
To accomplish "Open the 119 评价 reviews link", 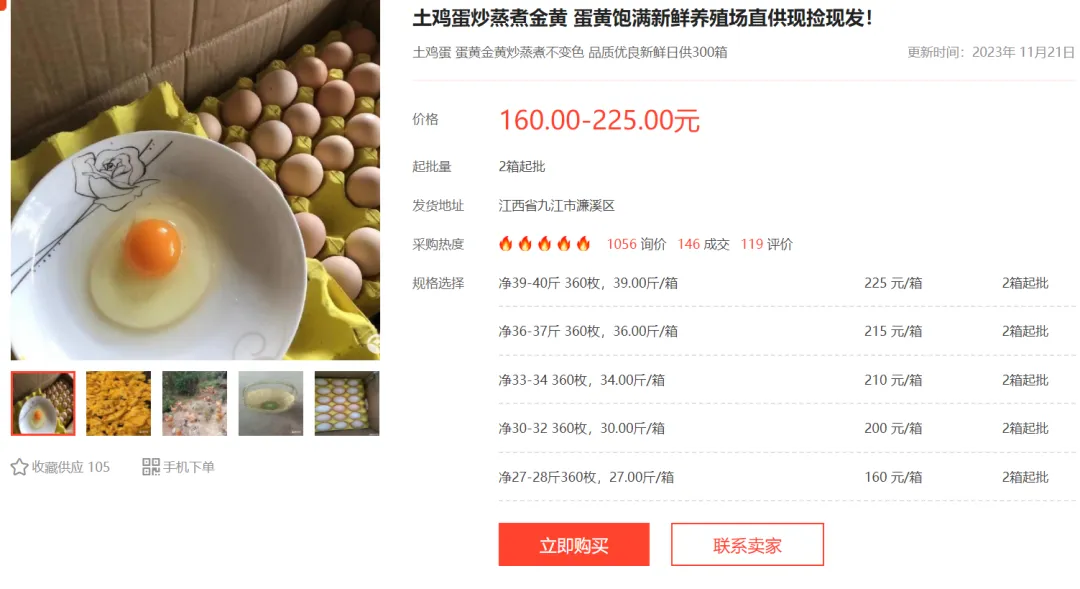I will pyautogui.click(x=767, y=245).
